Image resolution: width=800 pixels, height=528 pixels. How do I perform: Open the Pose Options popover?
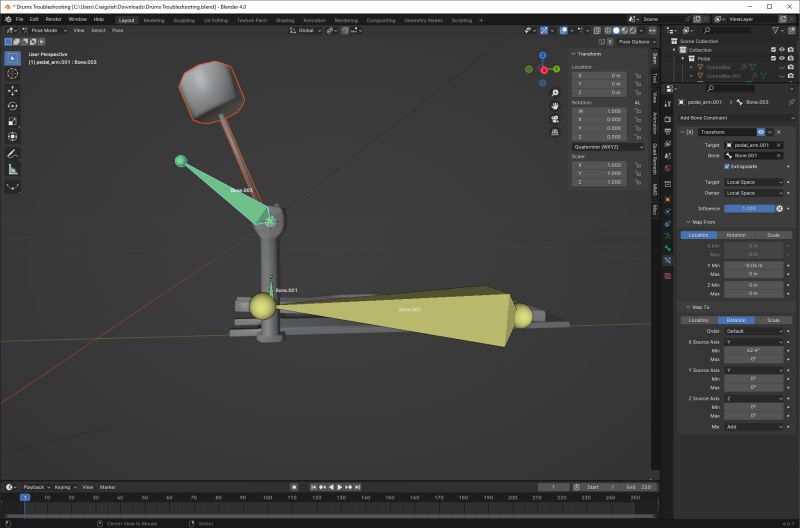(x=637, y=42)
